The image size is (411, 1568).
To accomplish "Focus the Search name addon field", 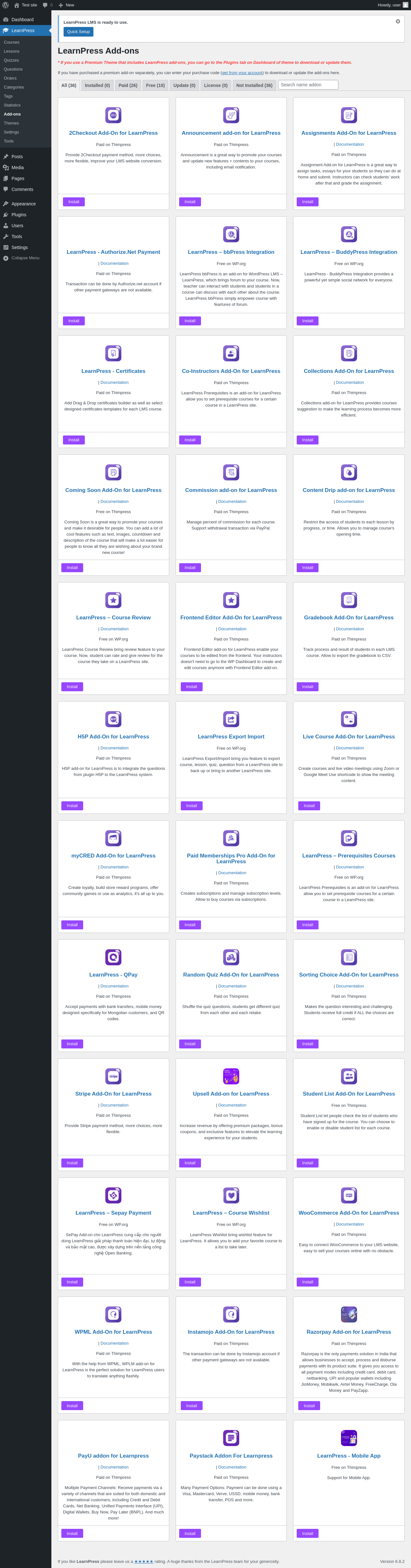I will coord(308,85).
